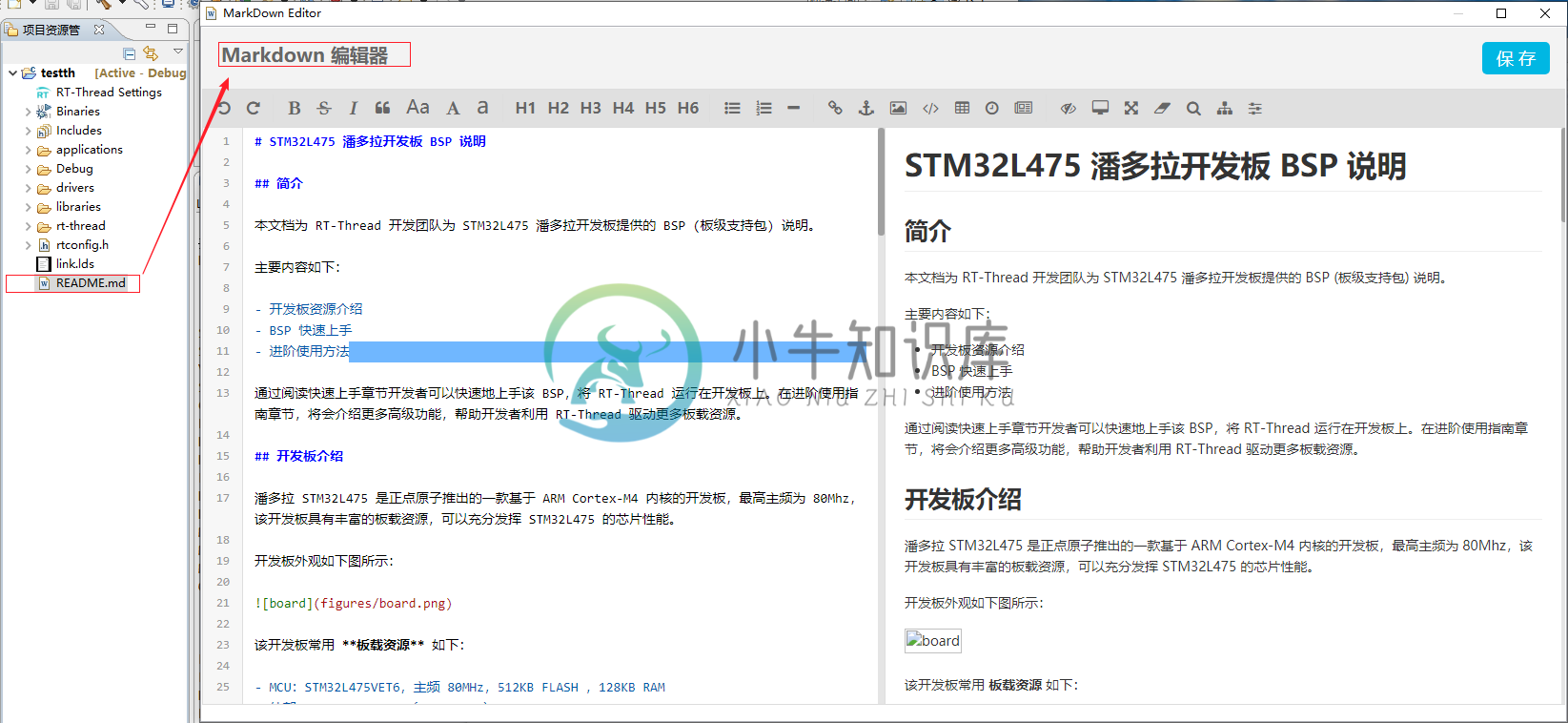Apply italic formatting with the I icon
The image size is (1568, 723).
click(x=353, y=108)
